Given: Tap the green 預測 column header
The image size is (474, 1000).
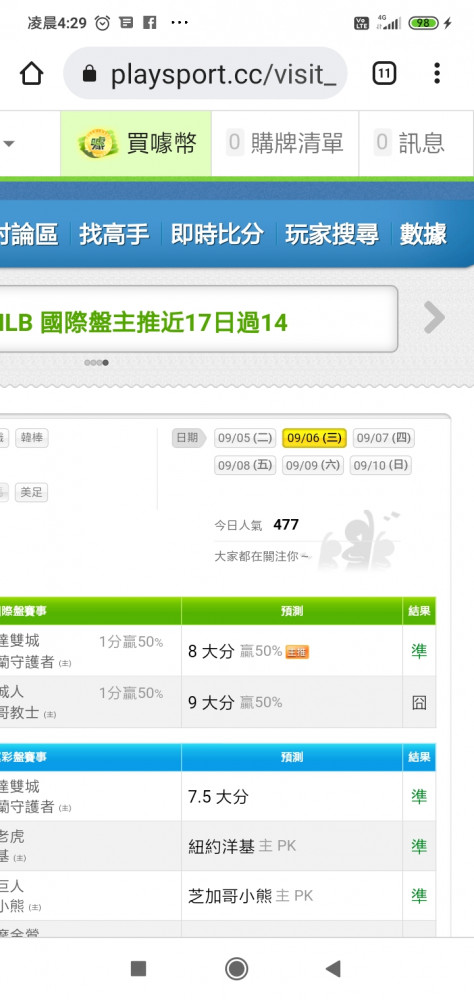Looking at the screenshot, I should 292,611.
